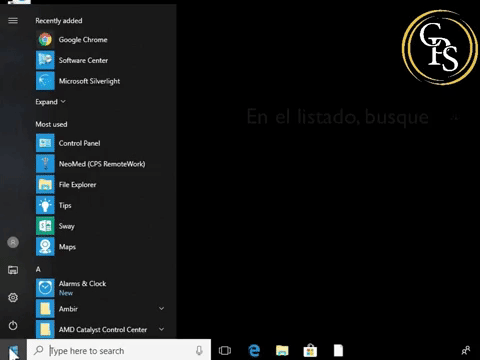Expand the Recently added list

click(x=50, y=102)
